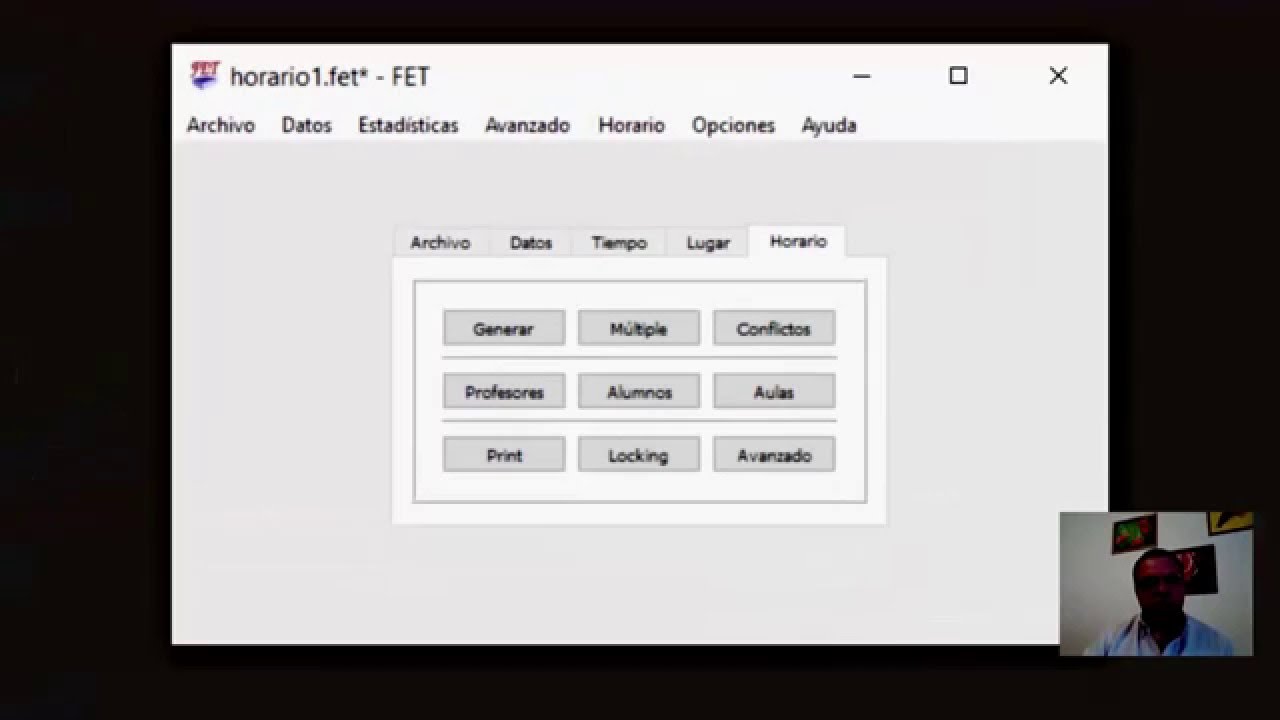Maximize the FET window
The height and width of the screenshot is (720, 1280).
[x=958, y=76]
